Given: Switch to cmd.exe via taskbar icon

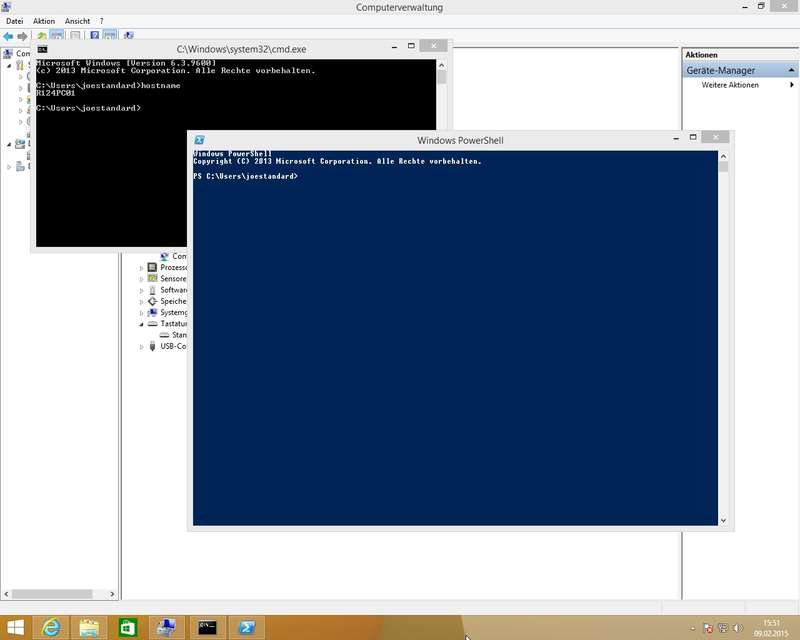Looking at the screenshot, I should 207,627.
